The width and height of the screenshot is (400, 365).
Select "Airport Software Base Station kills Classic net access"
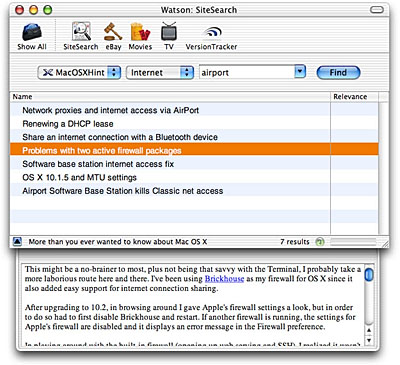pos(194,191)
